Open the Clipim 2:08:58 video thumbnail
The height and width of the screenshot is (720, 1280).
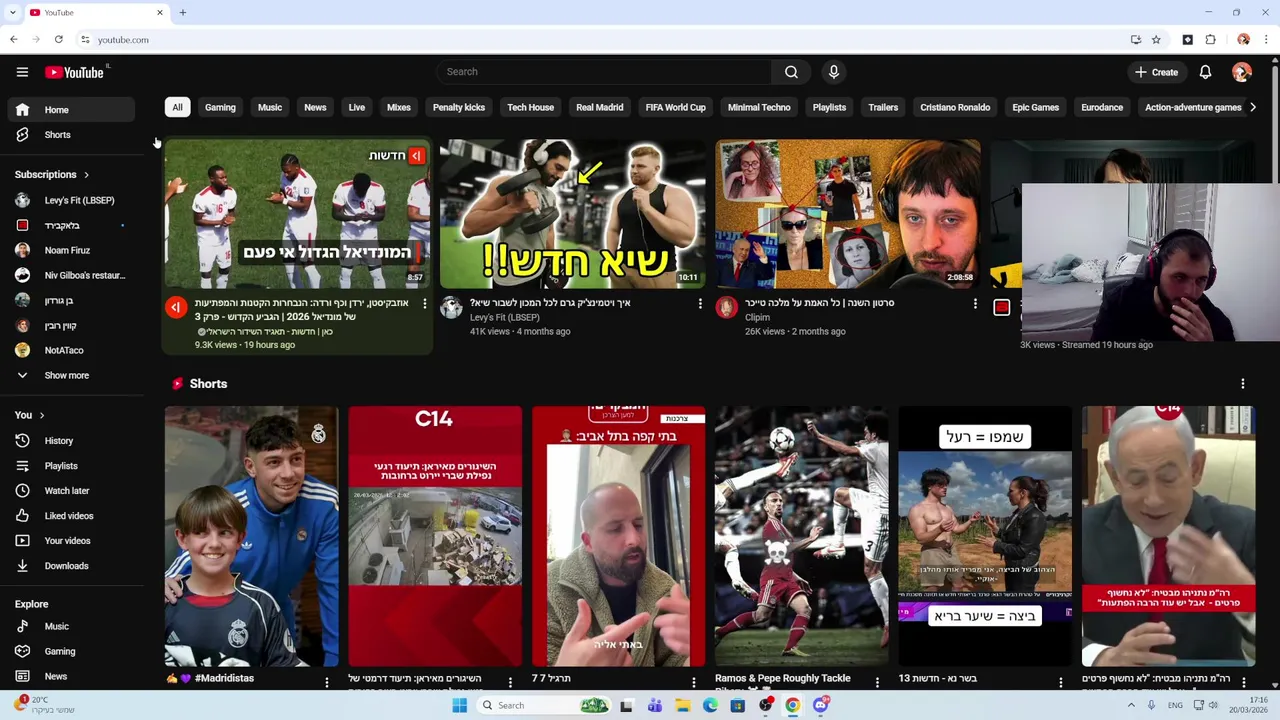tap(848, 214)
